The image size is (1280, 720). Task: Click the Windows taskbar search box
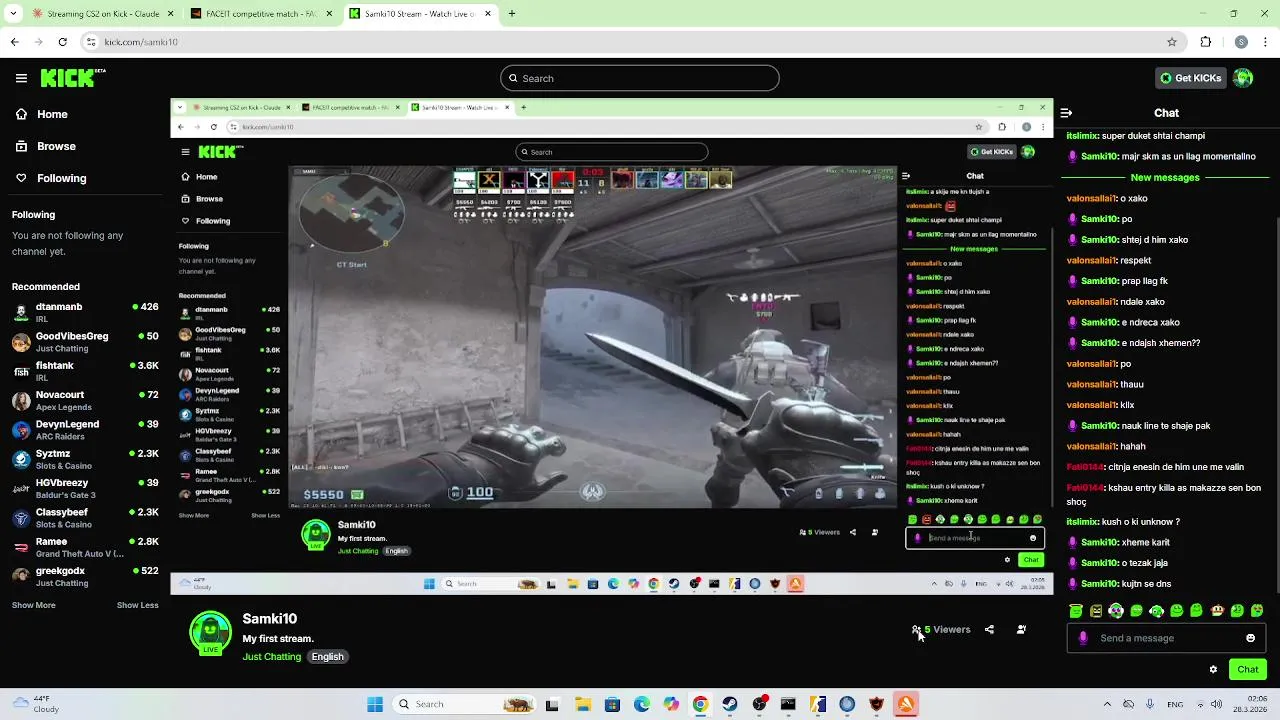[466, 704]
